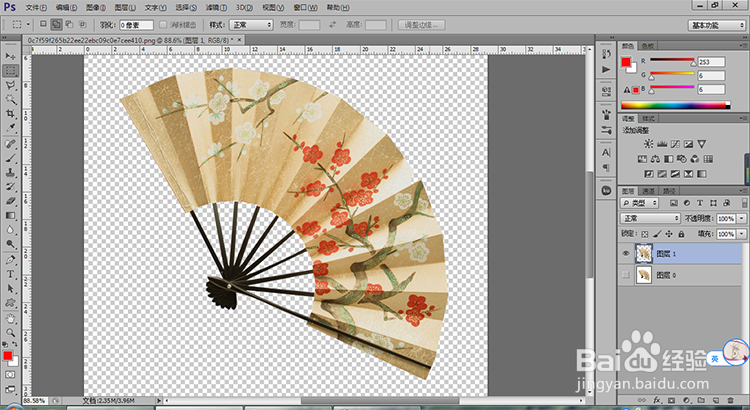Select the Gradient tool
The height and width of the screenshot is (410, 750).
coord(11,216)
